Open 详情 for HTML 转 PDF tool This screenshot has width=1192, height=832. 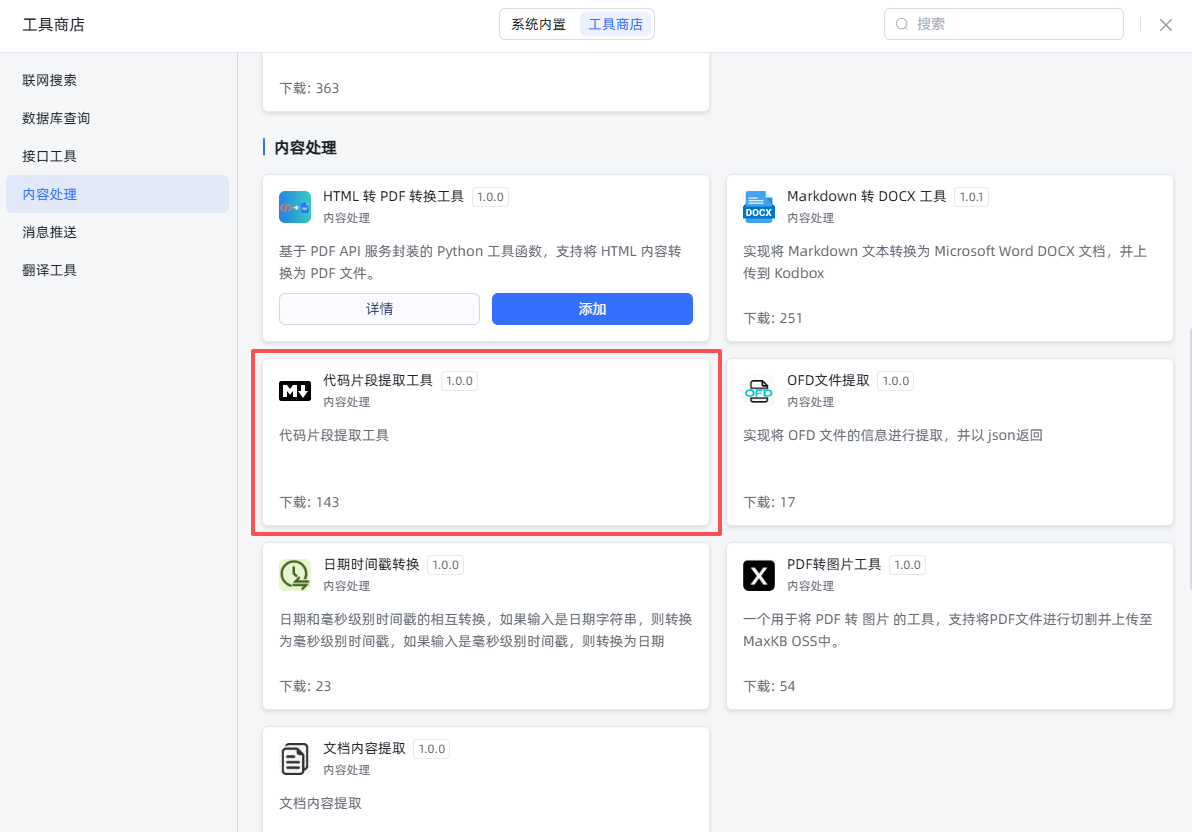tap(379, 309)
